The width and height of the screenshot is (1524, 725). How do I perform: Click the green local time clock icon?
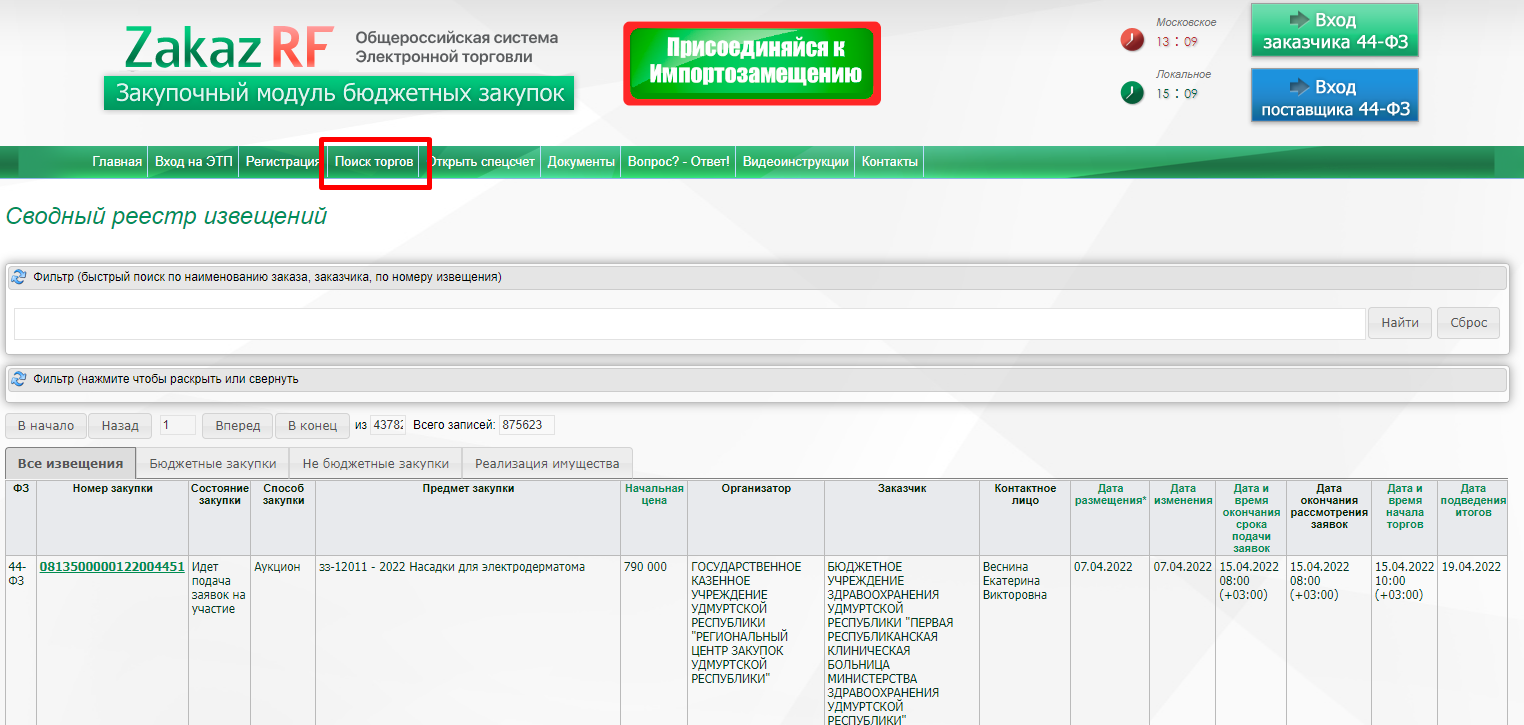point(1132,93)
